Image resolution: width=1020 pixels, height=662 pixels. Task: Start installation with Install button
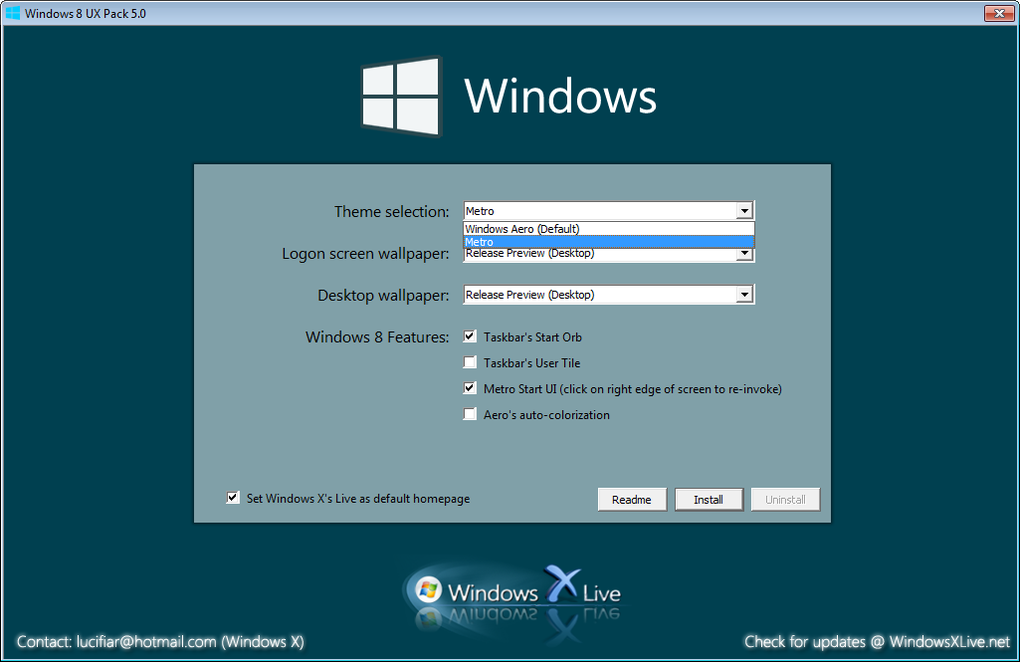(x=708, y=499)
